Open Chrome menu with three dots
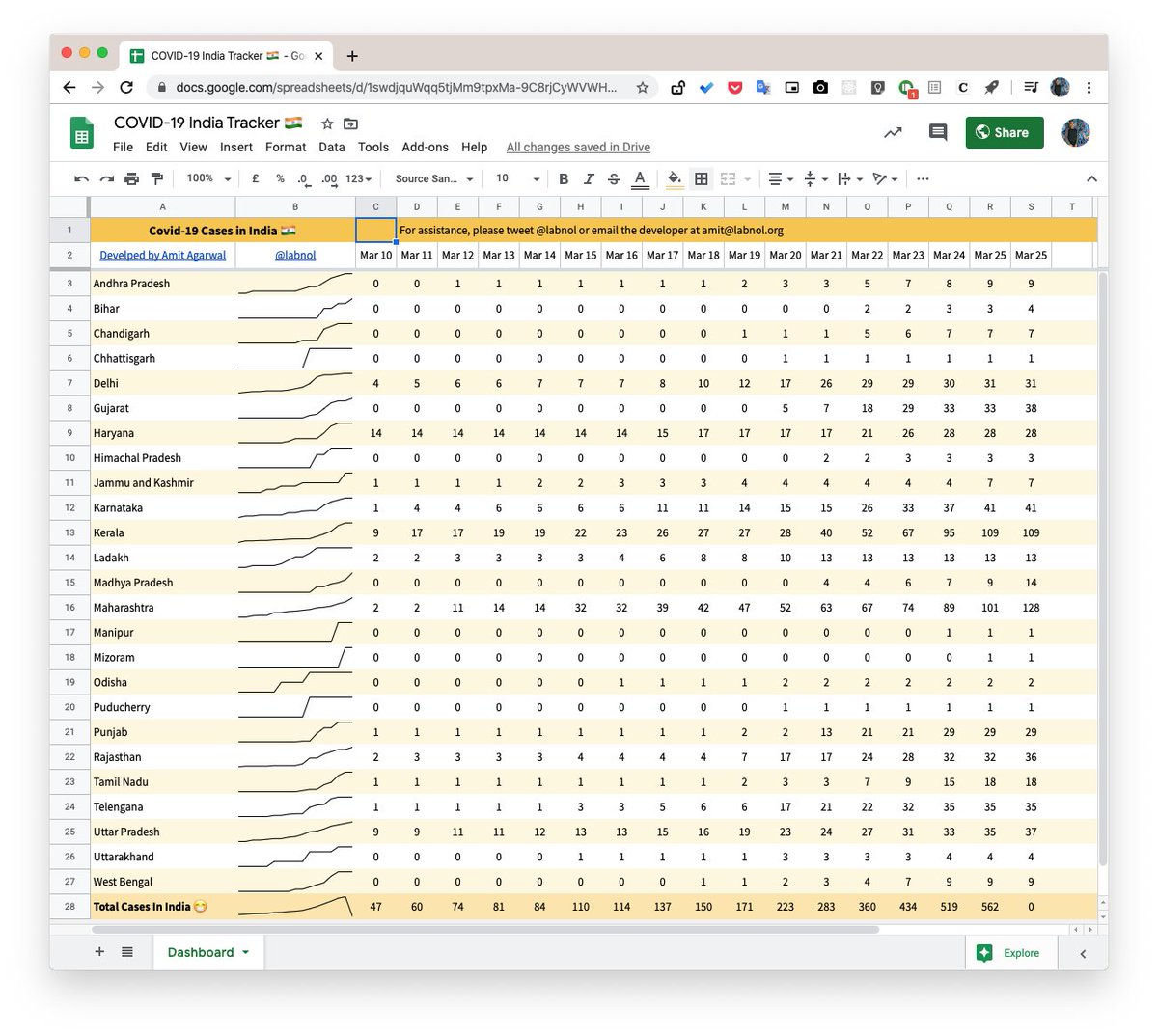 click(x=1089, y=87)
